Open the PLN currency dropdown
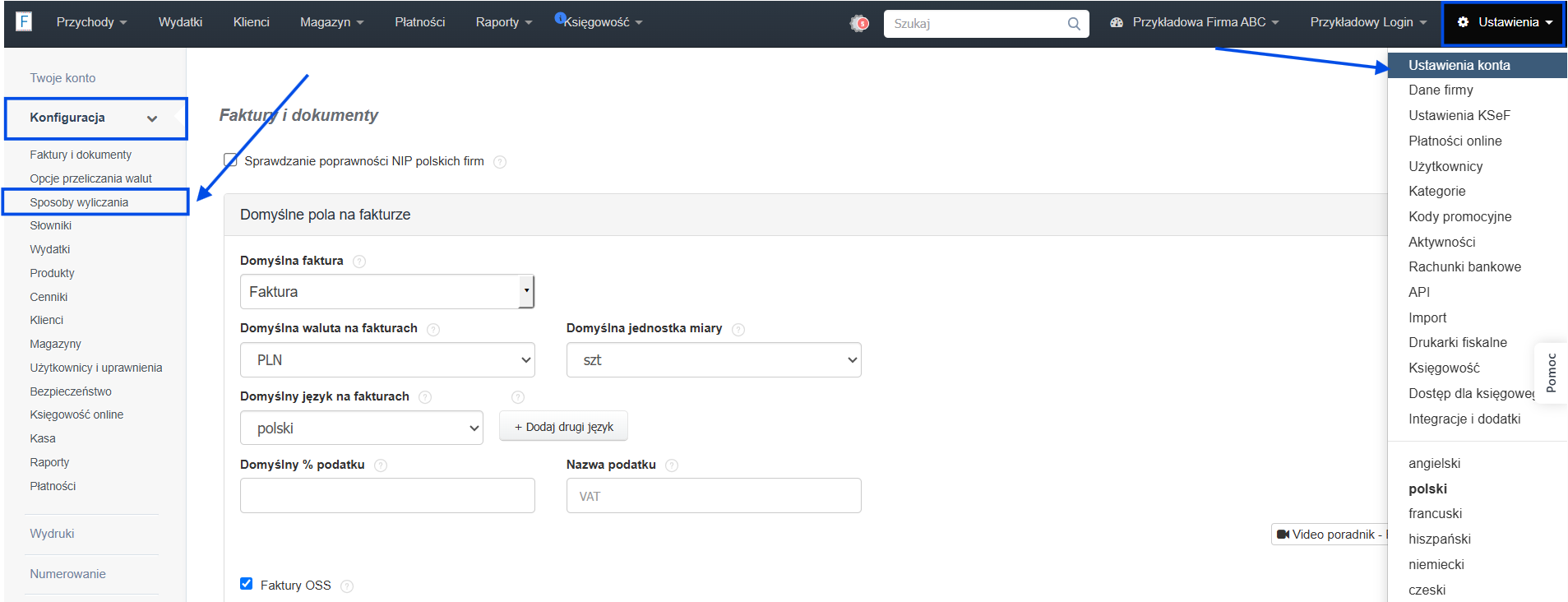The width and height of the screenshot is (1568, 602). point(387,360)
